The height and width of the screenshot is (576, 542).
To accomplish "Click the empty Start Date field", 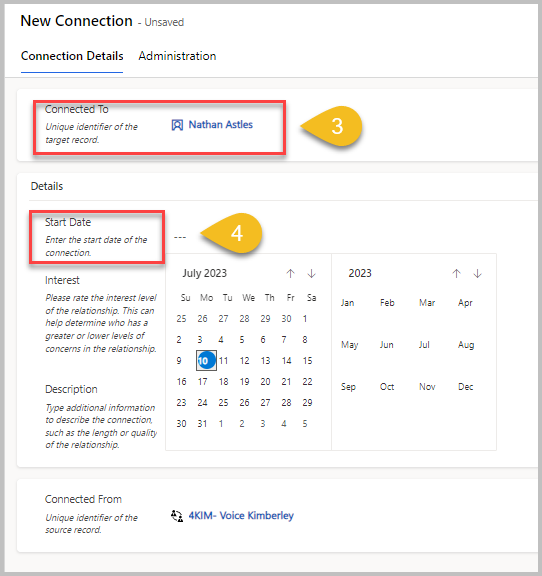I will pos(180,237).
